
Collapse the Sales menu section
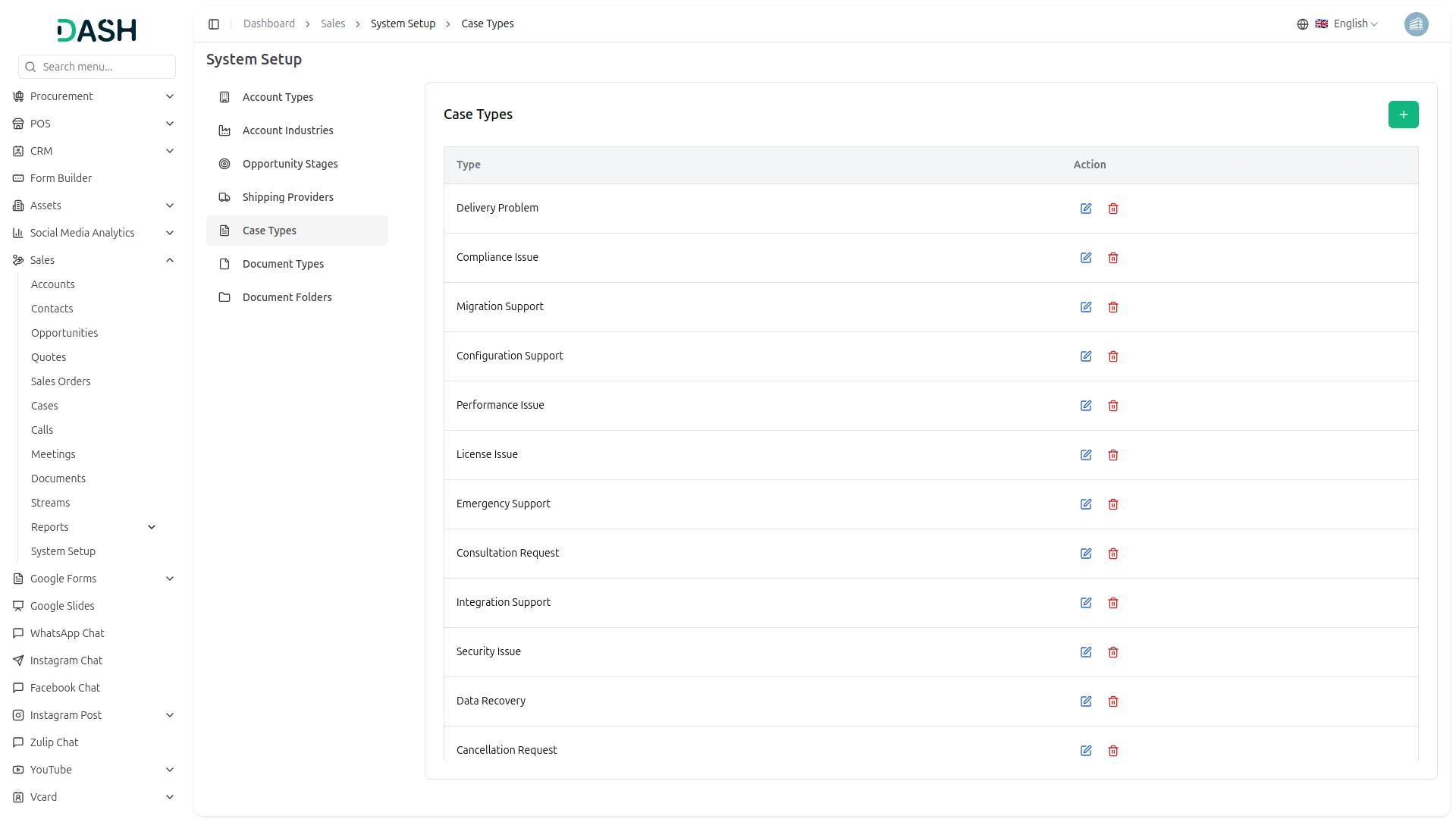point(170,260)
